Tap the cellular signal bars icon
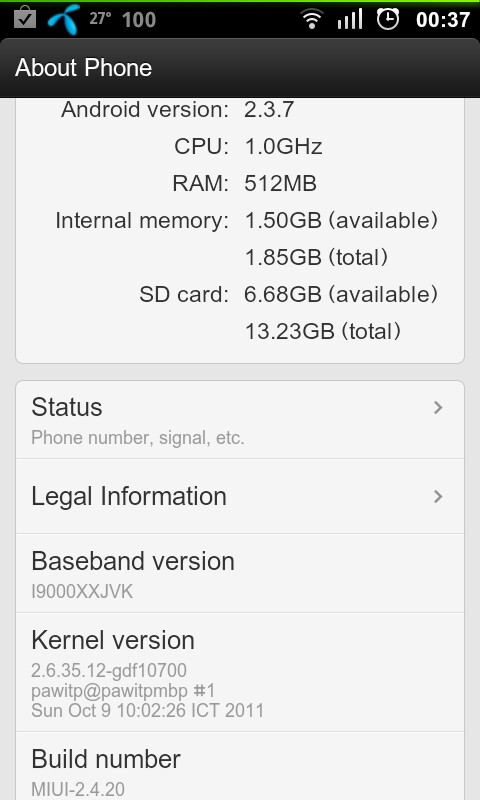The height and width of the screenshot is (800, 480). click(350, 19)
